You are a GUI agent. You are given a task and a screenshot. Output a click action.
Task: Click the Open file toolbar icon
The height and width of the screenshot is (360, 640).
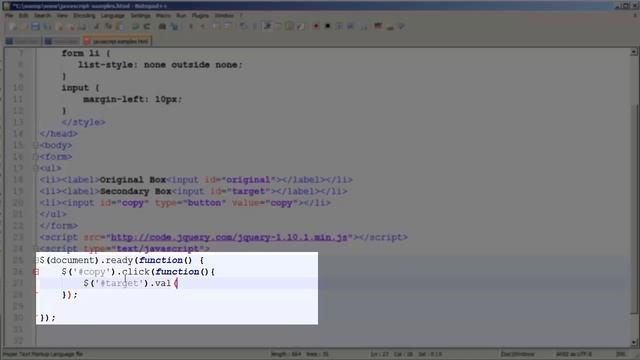click(x=24, y=27)
